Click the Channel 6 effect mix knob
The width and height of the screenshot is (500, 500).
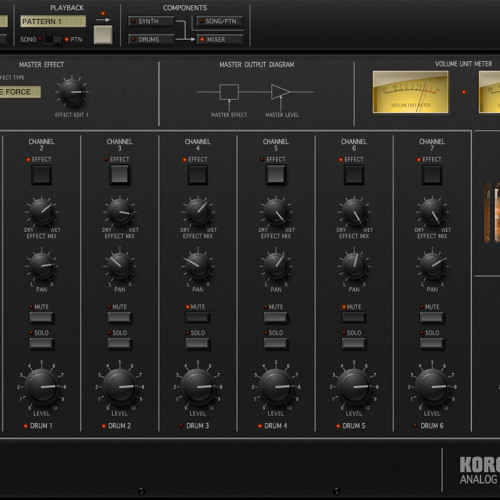click(x=354, y=211)
